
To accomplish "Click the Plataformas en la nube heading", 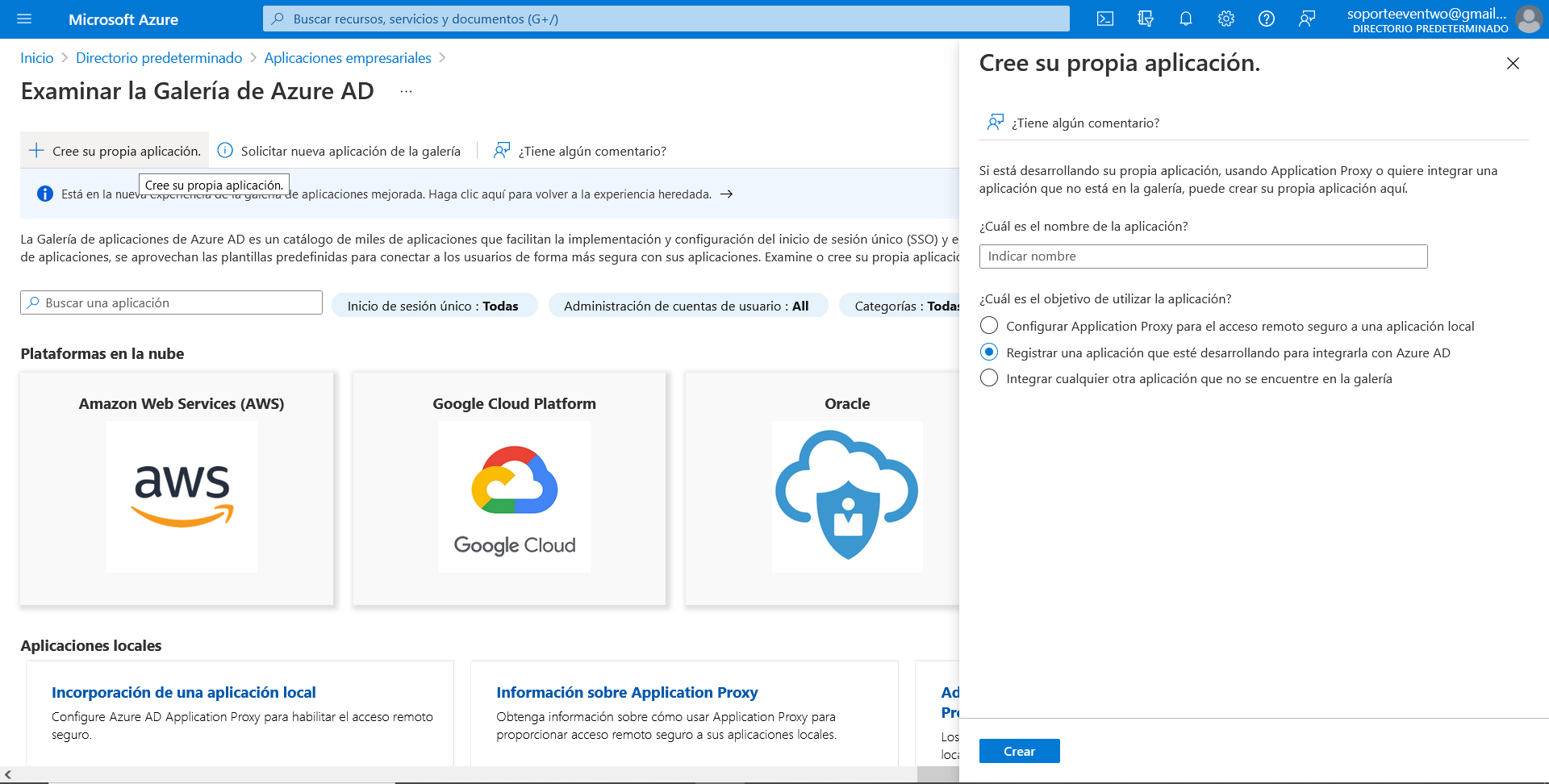I will click(x=102, y=353).
